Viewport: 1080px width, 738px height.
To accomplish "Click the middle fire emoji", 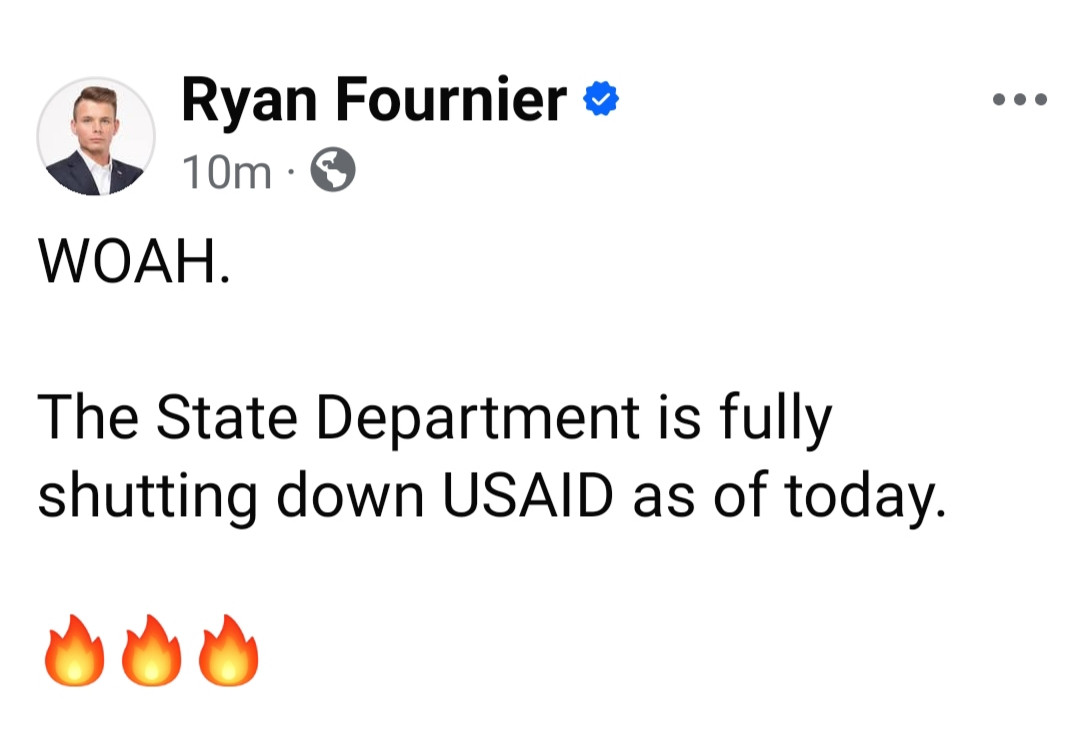I will coord(150,651).
